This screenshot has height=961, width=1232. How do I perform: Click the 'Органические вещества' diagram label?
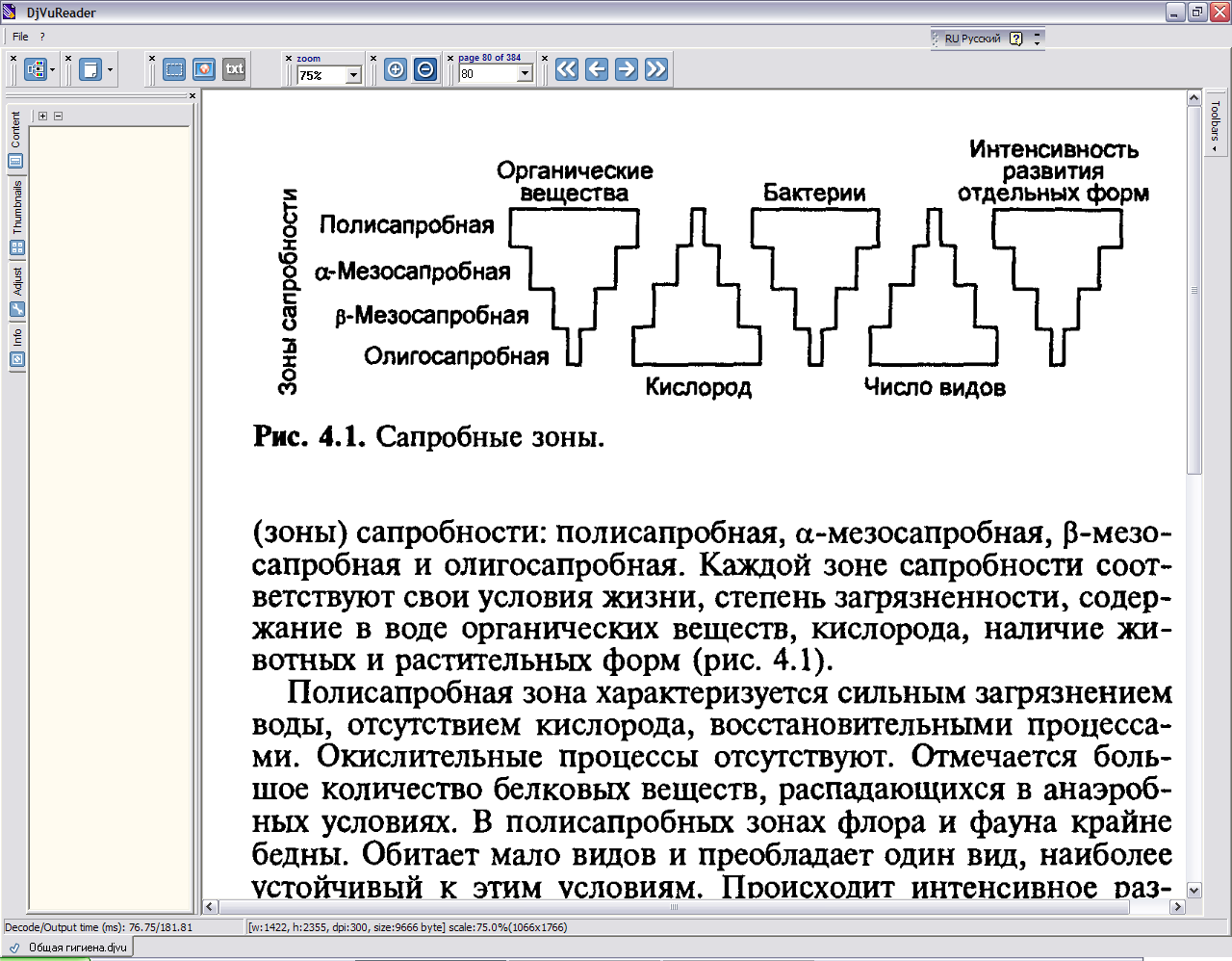pyautogui.click(x=575, y=182)
